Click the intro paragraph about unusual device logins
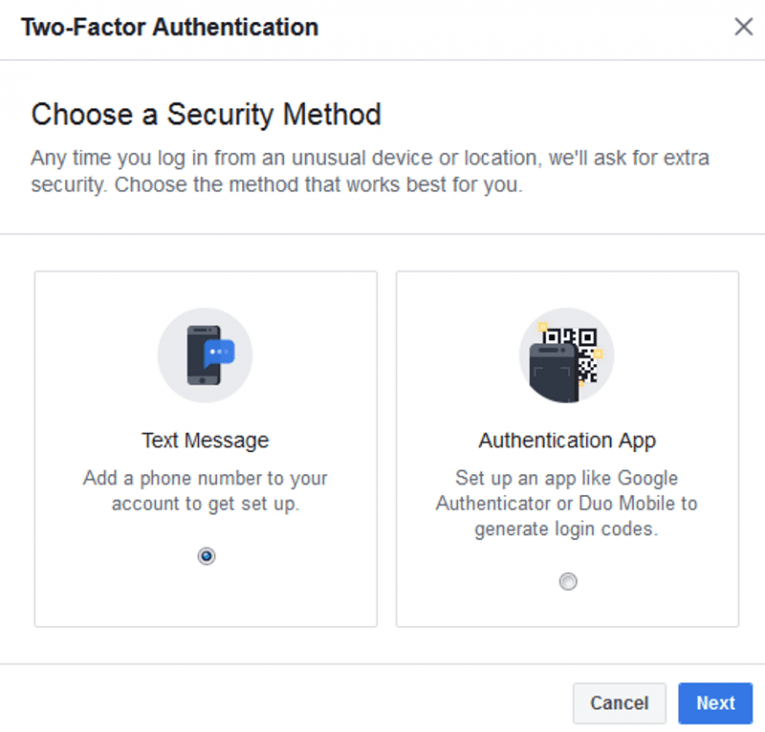765x732 pixels. (370, 172)
